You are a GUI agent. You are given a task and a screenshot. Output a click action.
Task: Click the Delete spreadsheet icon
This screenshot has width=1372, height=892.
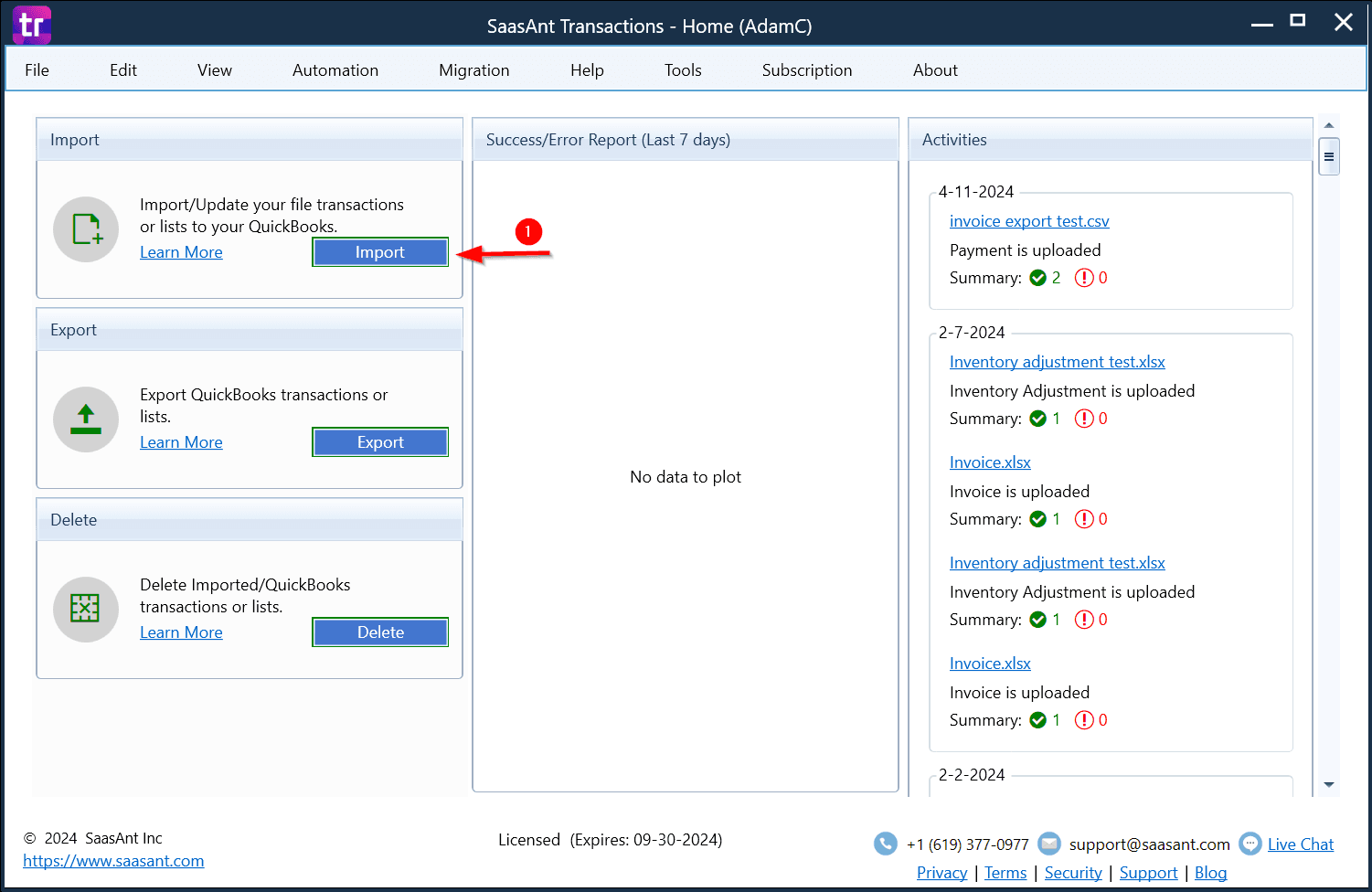[x=86, y=610]
